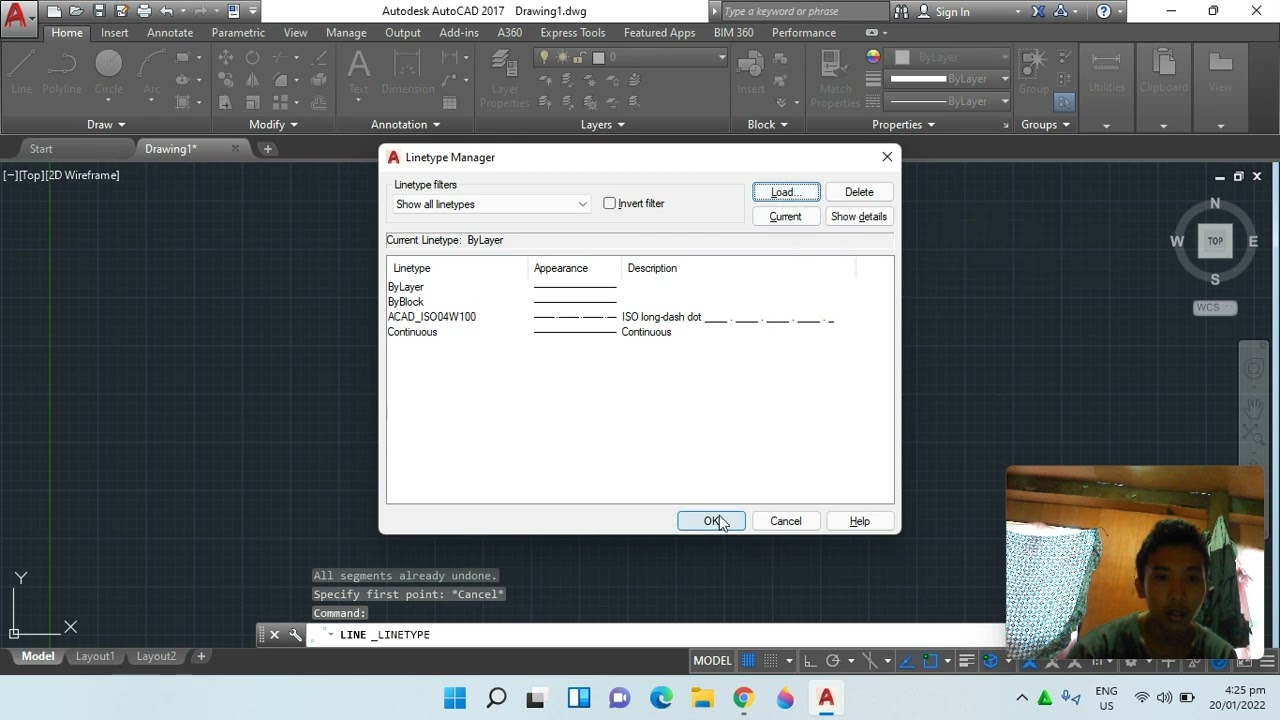Expand the Annotation panel
Screen dimensions: 1280x720
[x=405, y=124]
